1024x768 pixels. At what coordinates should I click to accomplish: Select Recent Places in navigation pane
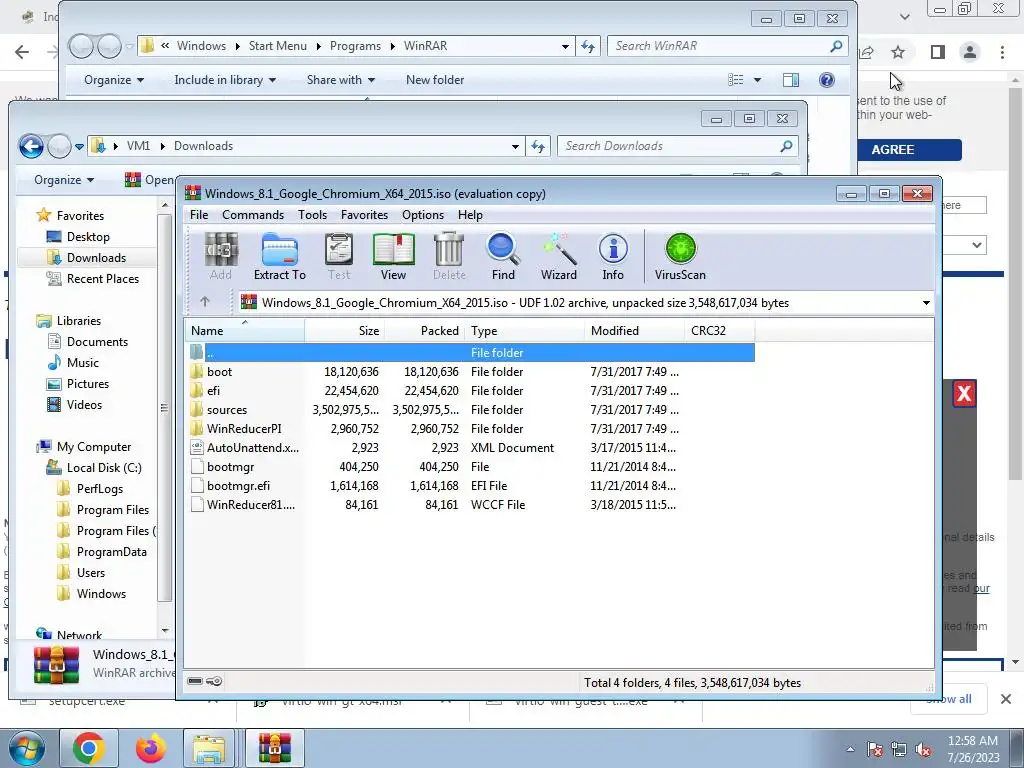[x=92, y=279]
